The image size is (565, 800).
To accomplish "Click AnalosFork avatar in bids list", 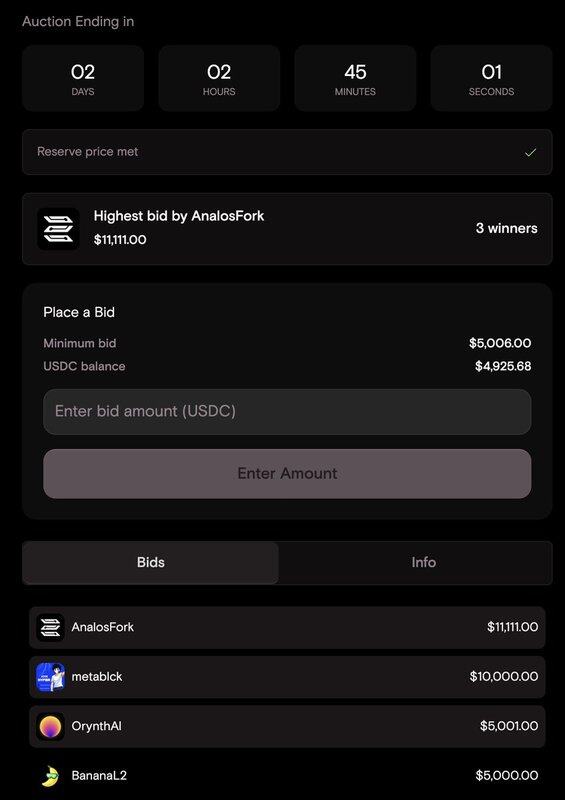I will click(51, 627).
